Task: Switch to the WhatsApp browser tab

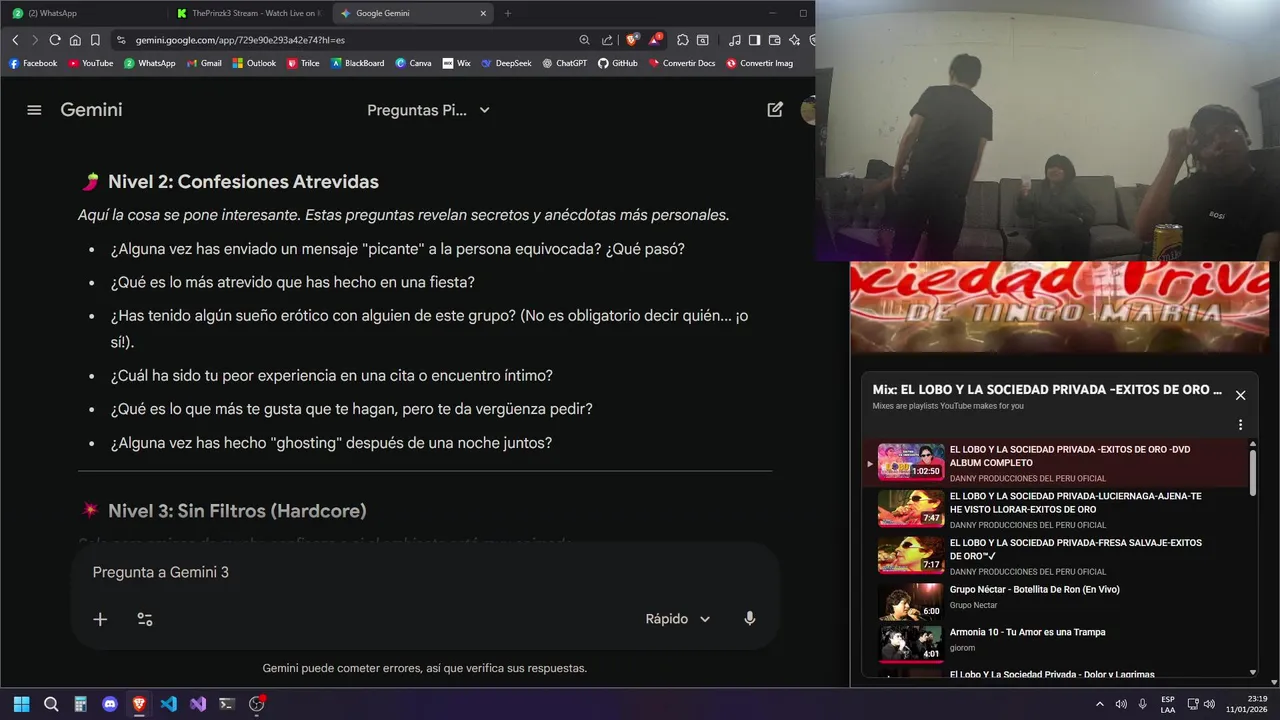Action: pos(84,13)
